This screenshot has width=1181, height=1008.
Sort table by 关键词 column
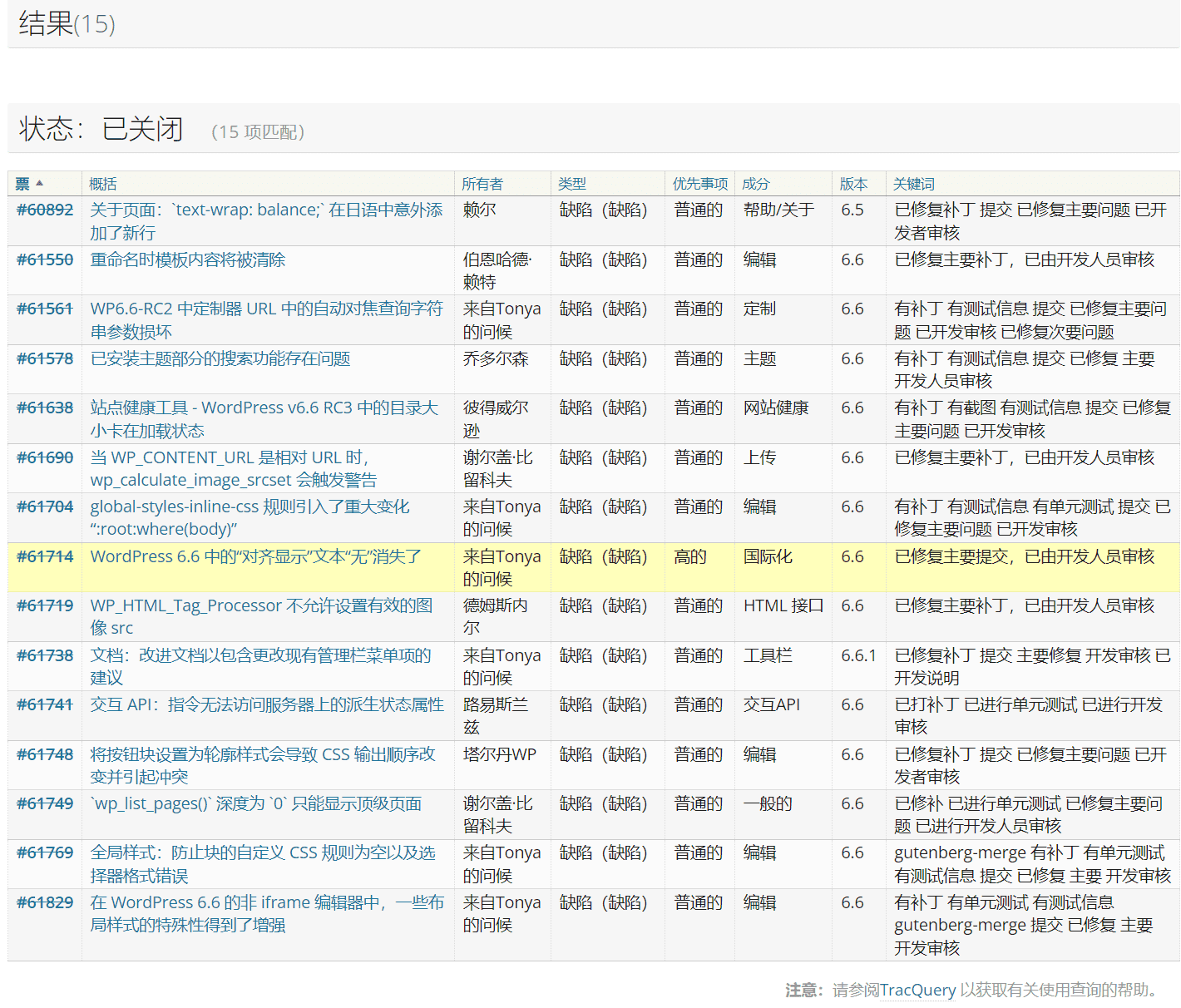914,184
